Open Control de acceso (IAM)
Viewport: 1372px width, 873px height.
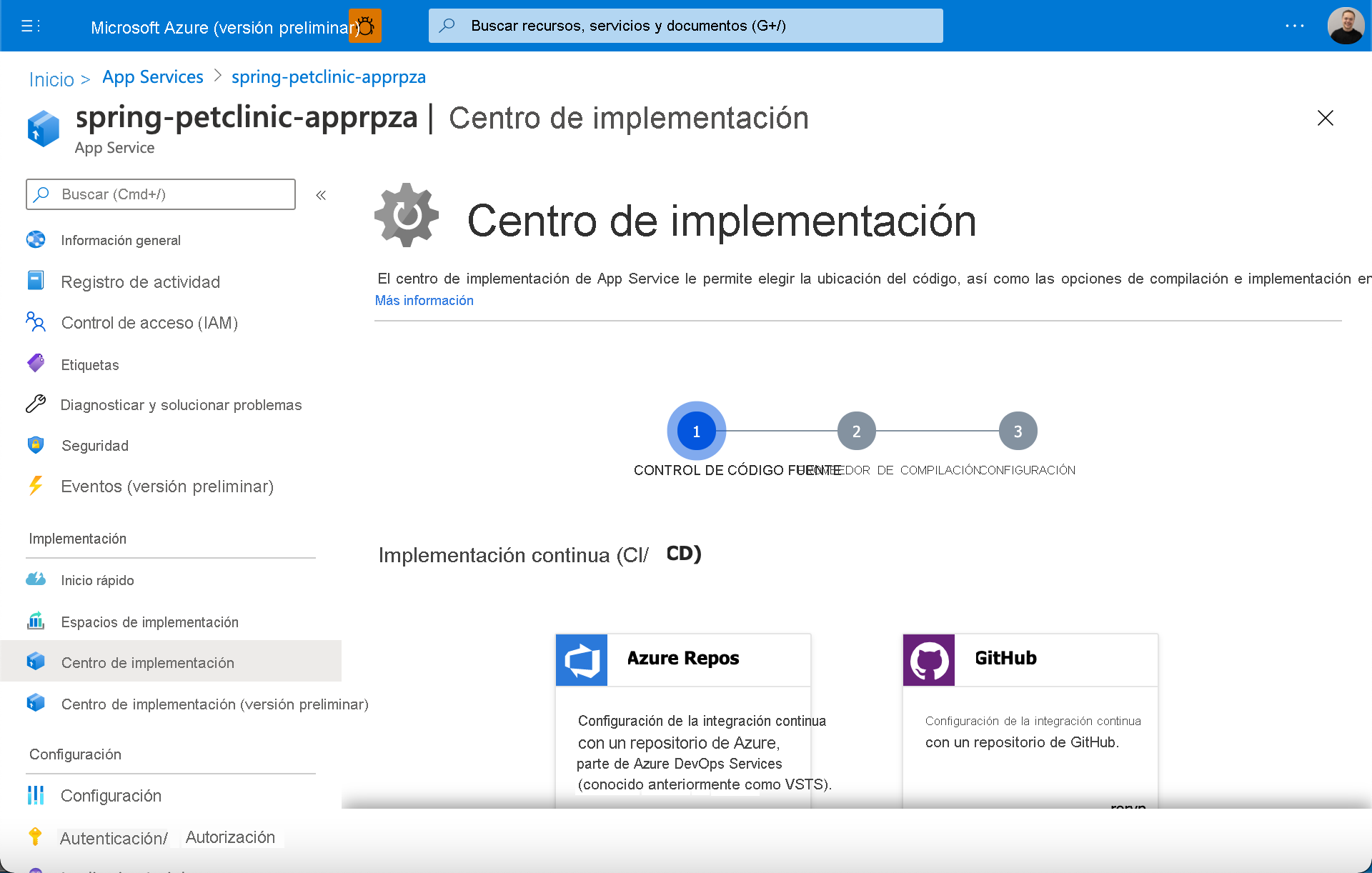(x=149, y=323)
